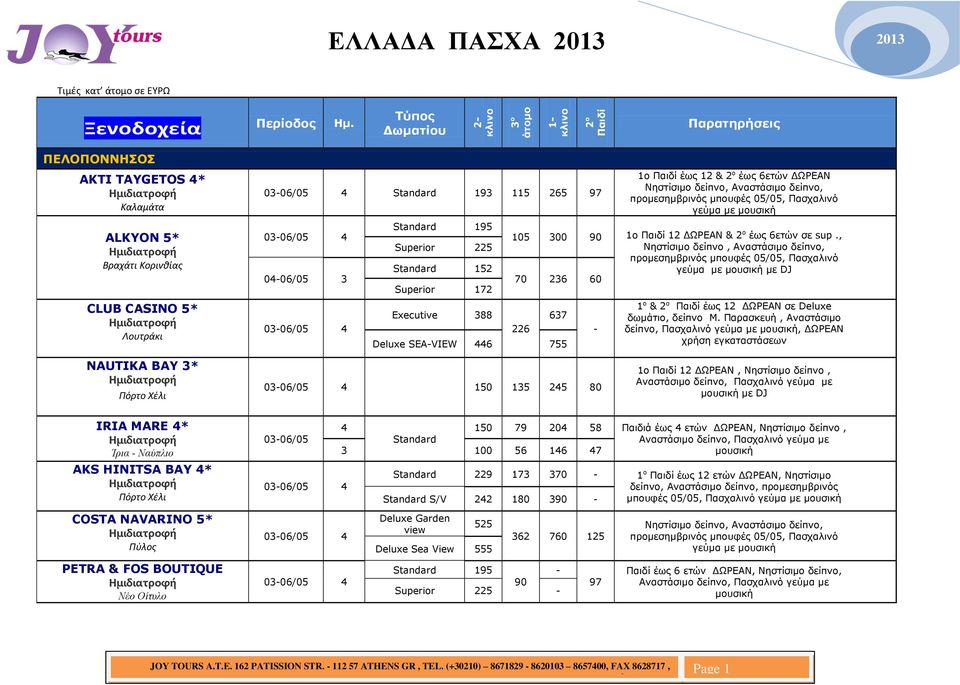Image resolution: width=960 pixels, height=685 pixels.
Task: Click Deluxe SEA-VIEW price 446
Action: pos(483,344)
